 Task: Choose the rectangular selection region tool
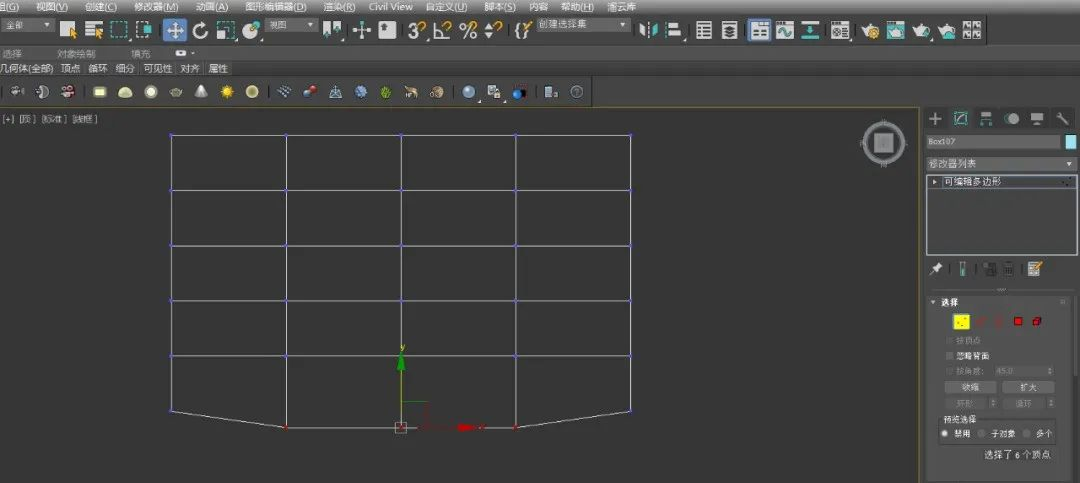(119, 30)
